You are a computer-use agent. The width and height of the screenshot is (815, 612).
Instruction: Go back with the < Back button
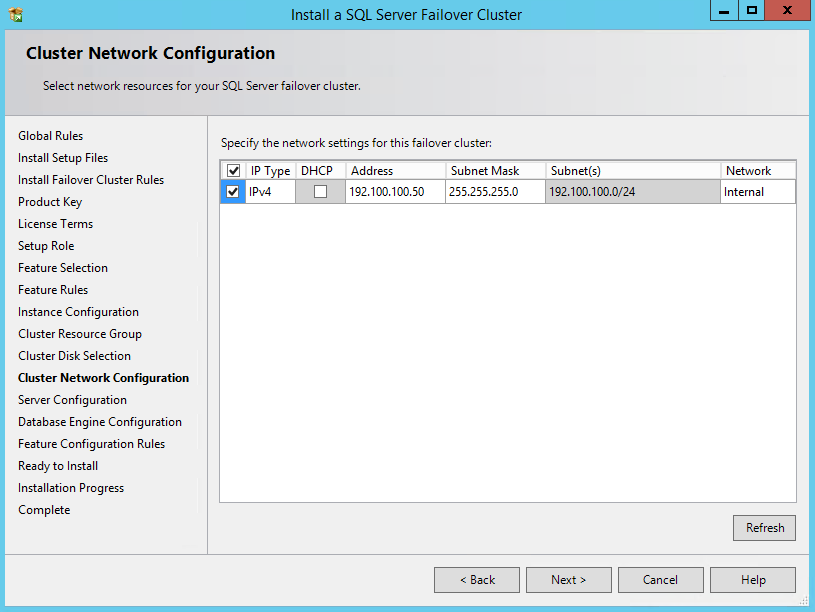point(477,580)
